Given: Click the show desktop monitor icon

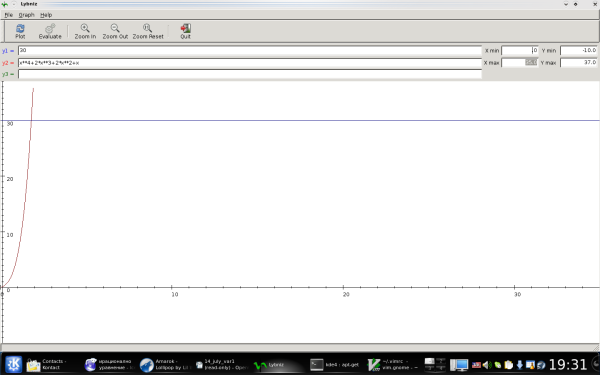Looking at the screenshot, I should coord(459,365).
